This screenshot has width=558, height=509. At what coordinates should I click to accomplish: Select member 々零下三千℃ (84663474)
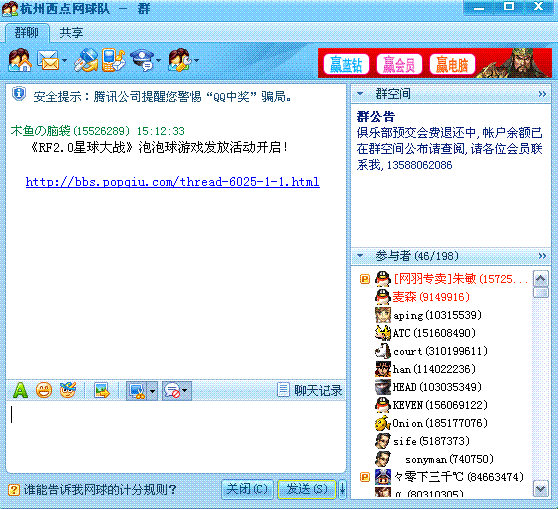[x=450, y=477]
